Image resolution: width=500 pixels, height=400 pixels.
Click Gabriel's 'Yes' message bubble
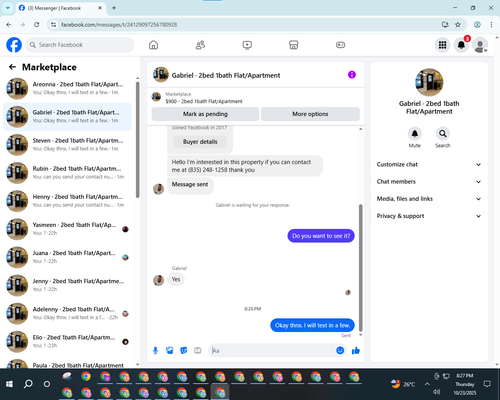(x=176, y=279)
